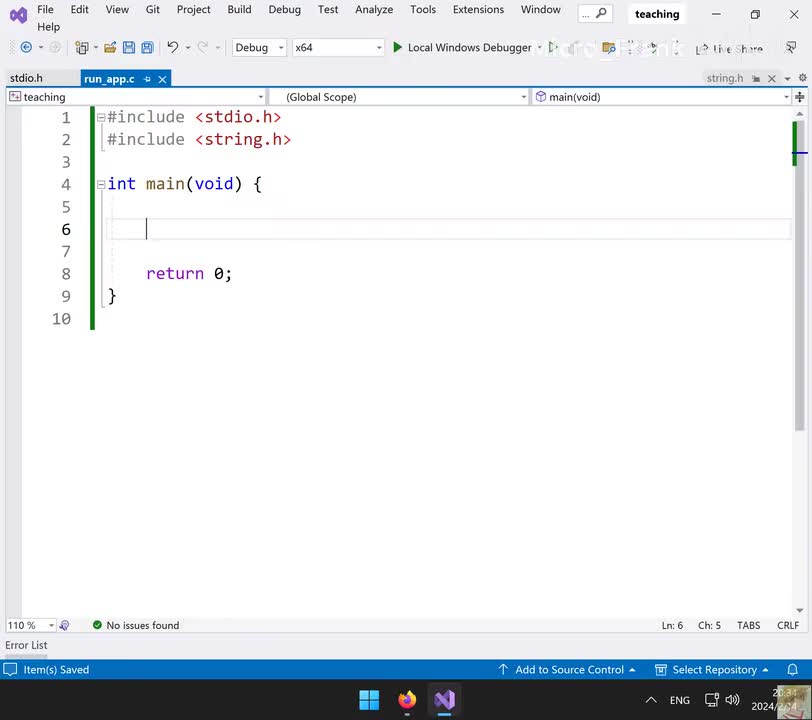Close the run_app.c tab
The height and width of the screenshot is (720, 812).
[x=162, y=79]
